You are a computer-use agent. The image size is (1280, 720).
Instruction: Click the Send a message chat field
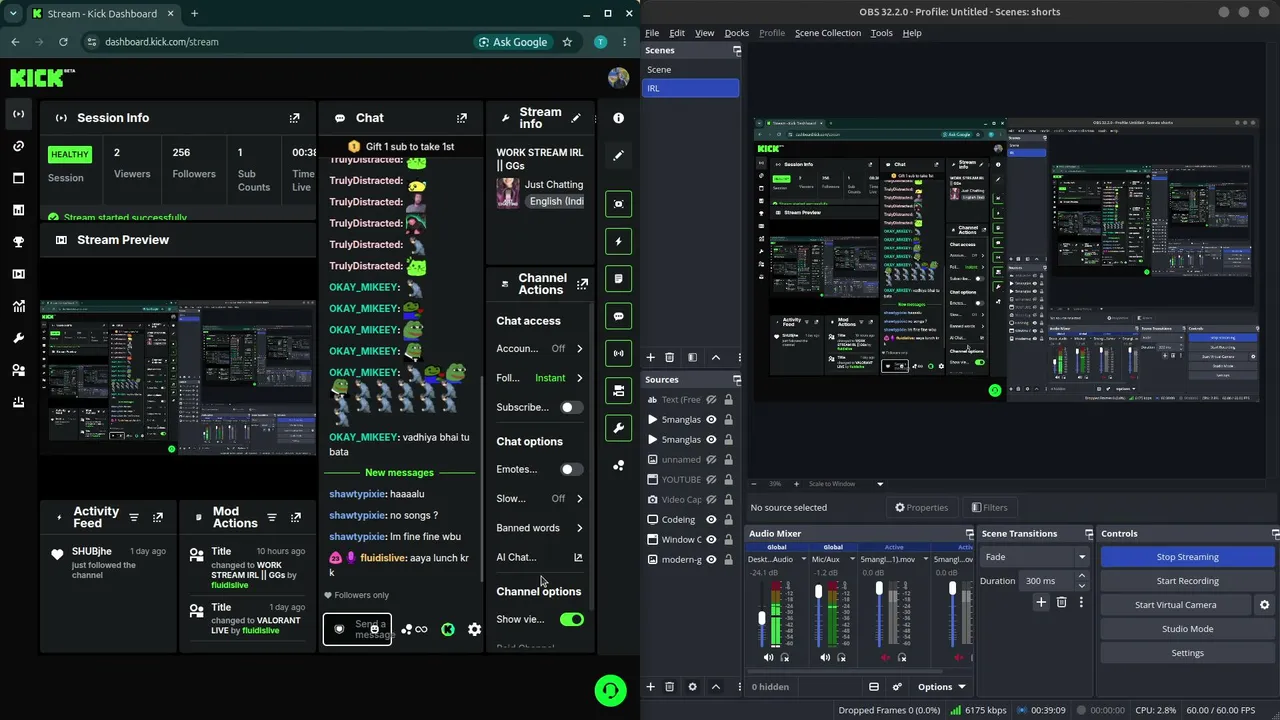point(357,629)
